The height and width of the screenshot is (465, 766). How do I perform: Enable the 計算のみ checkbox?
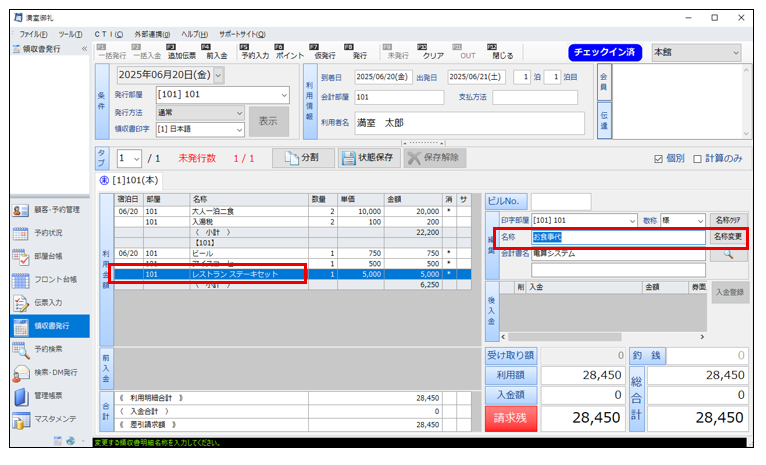click(697, 158)
